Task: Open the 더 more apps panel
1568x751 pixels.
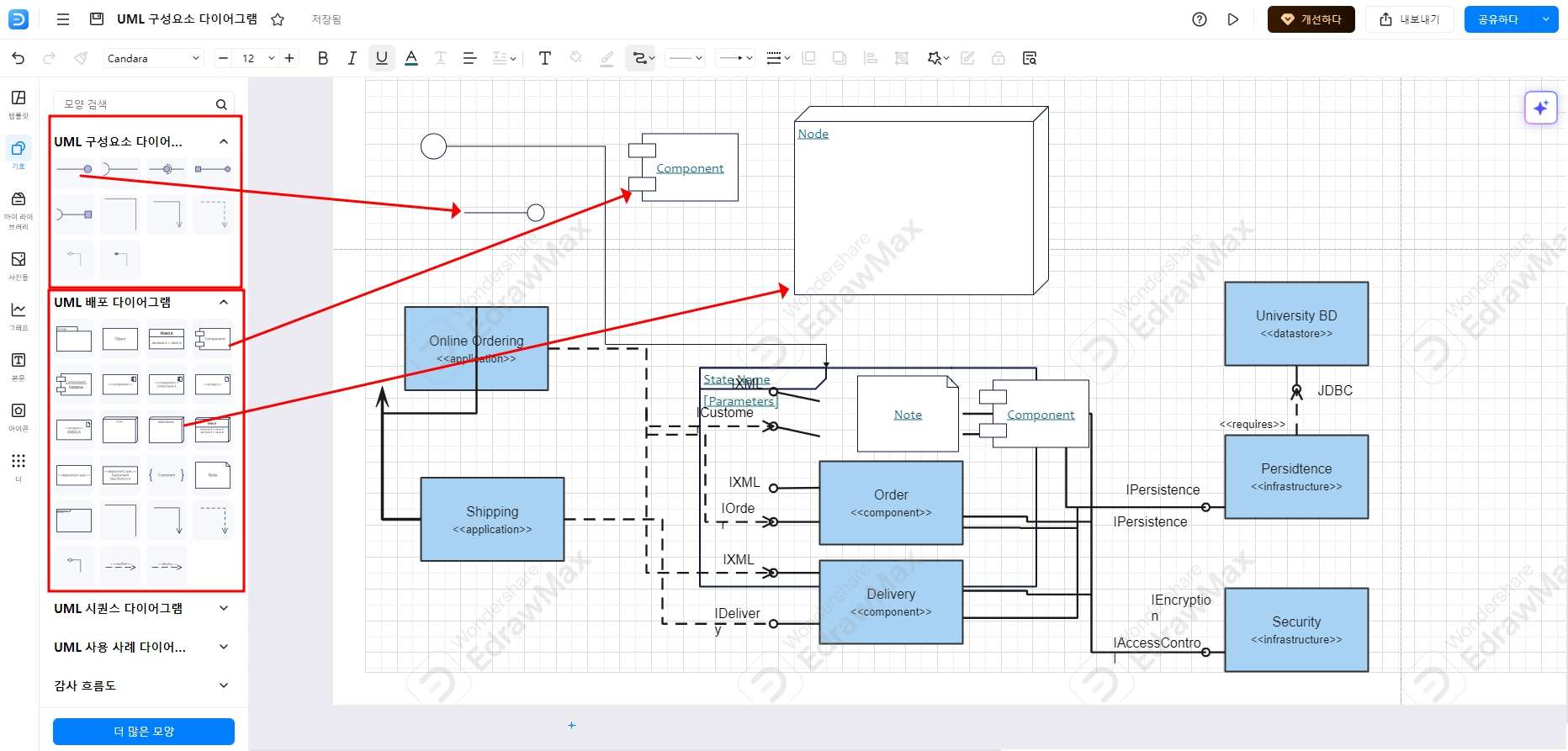Action: (19, 467)
